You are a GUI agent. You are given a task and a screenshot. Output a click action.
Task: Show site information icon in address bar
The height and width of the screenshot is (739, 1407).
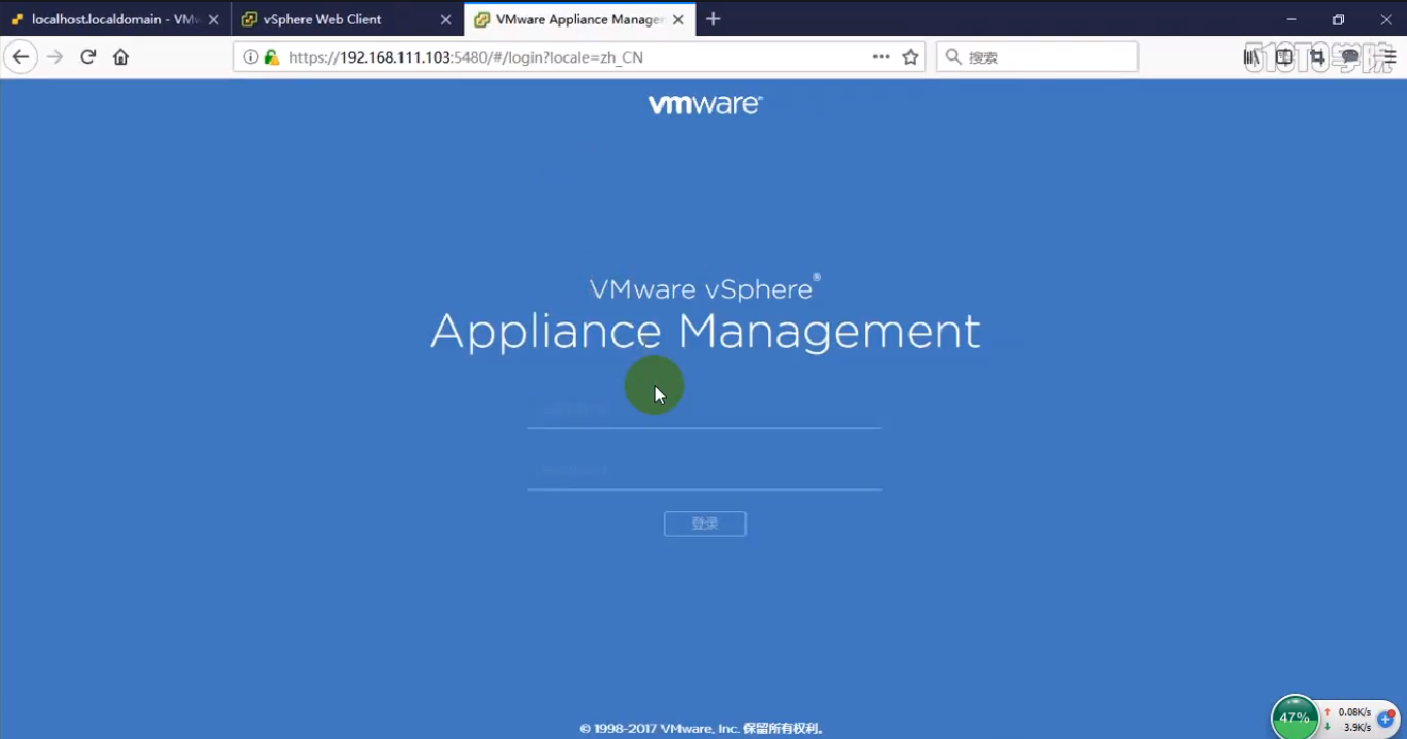[x=251, y=57]
